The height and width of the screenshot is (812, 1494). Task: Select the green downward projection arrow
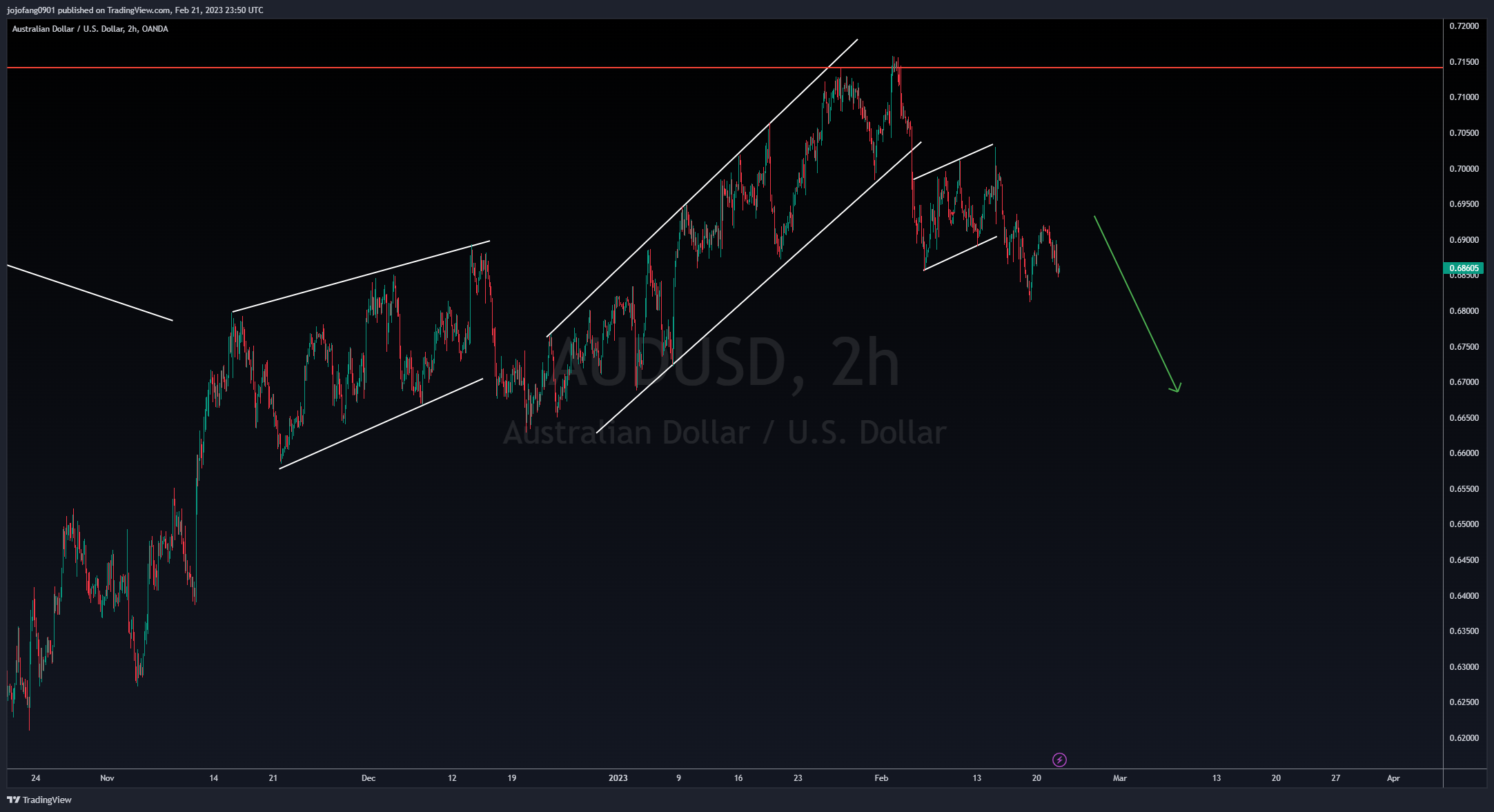point(1136,304)
